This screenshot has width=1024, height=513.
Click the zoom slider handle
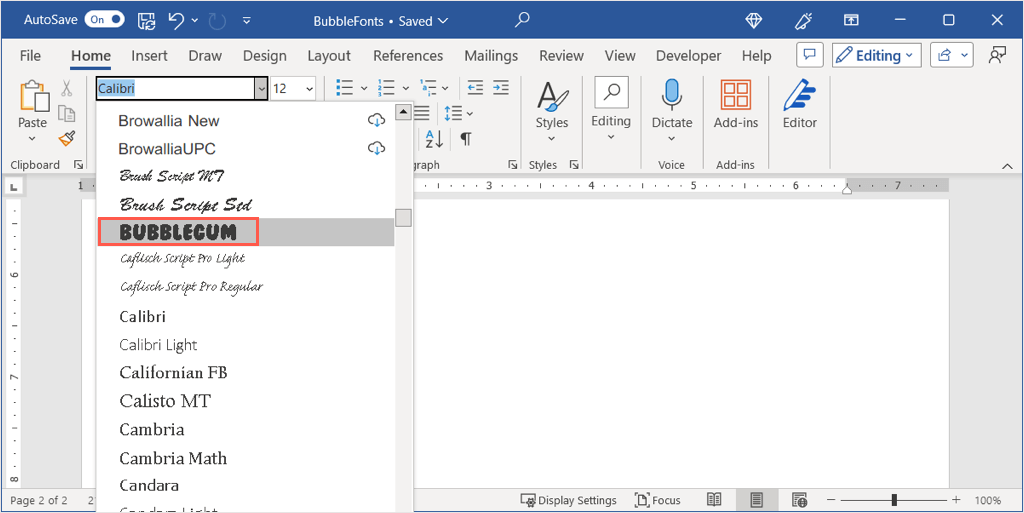point(894,500)
